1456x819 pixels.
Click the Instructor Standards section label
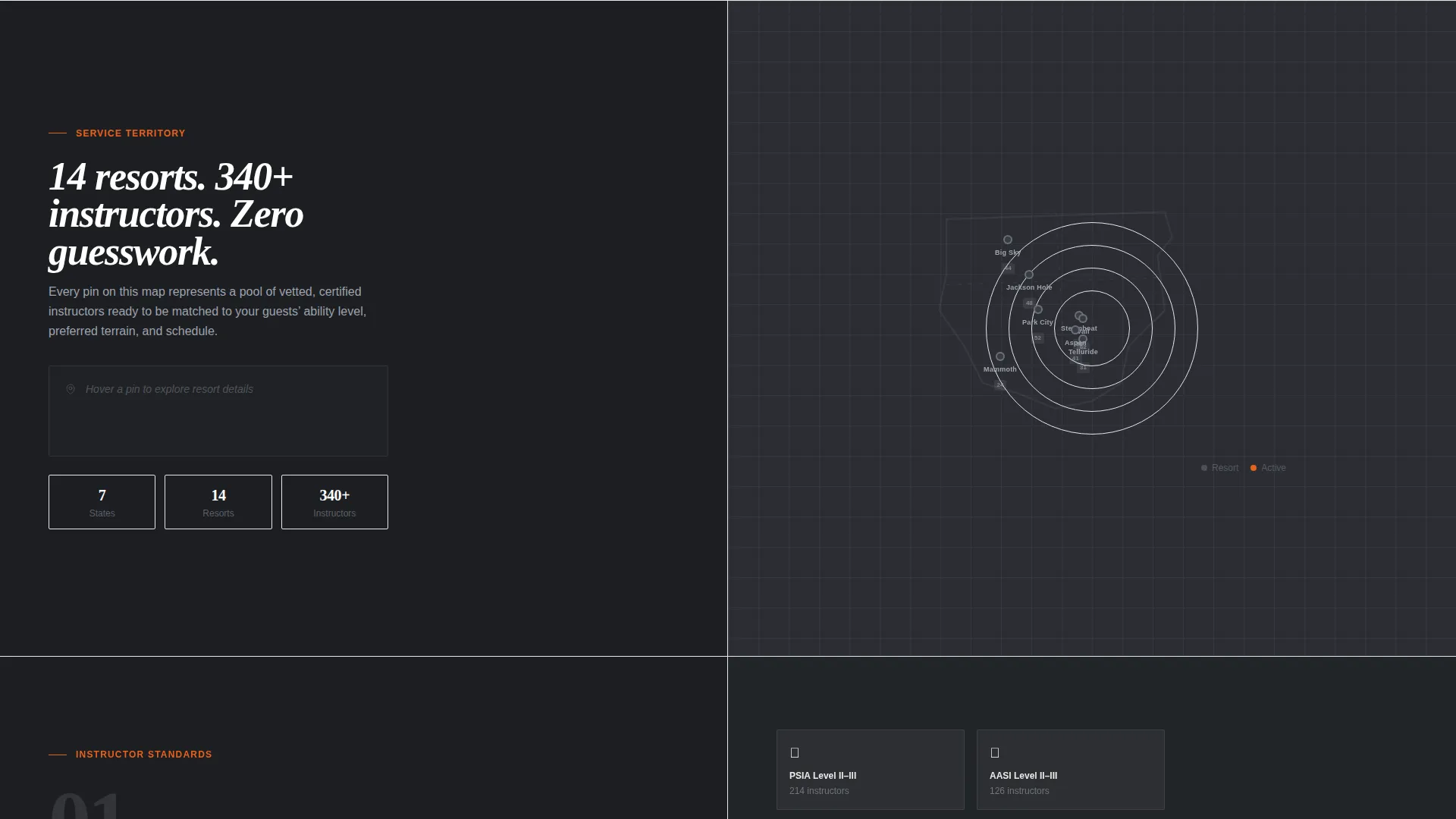(144, 755)
